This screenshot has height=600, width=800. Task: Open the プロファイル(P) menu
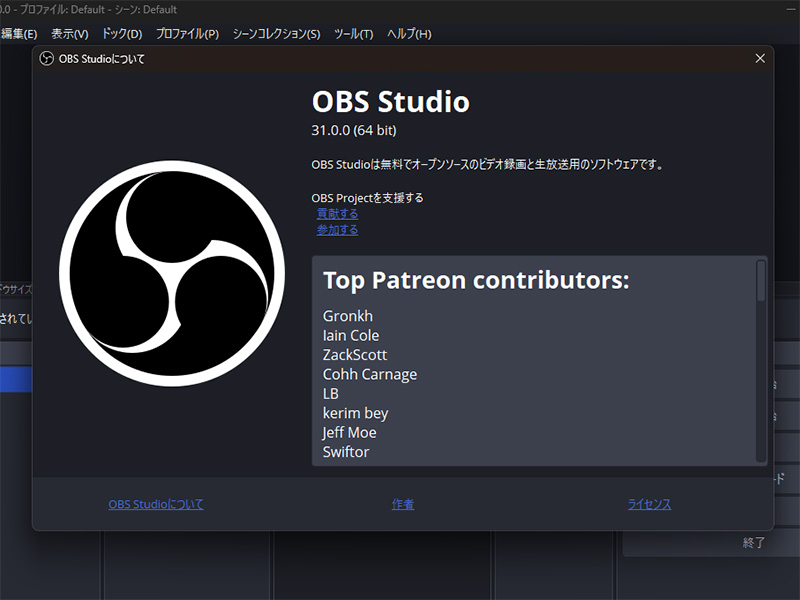click(x=187, y=34)
